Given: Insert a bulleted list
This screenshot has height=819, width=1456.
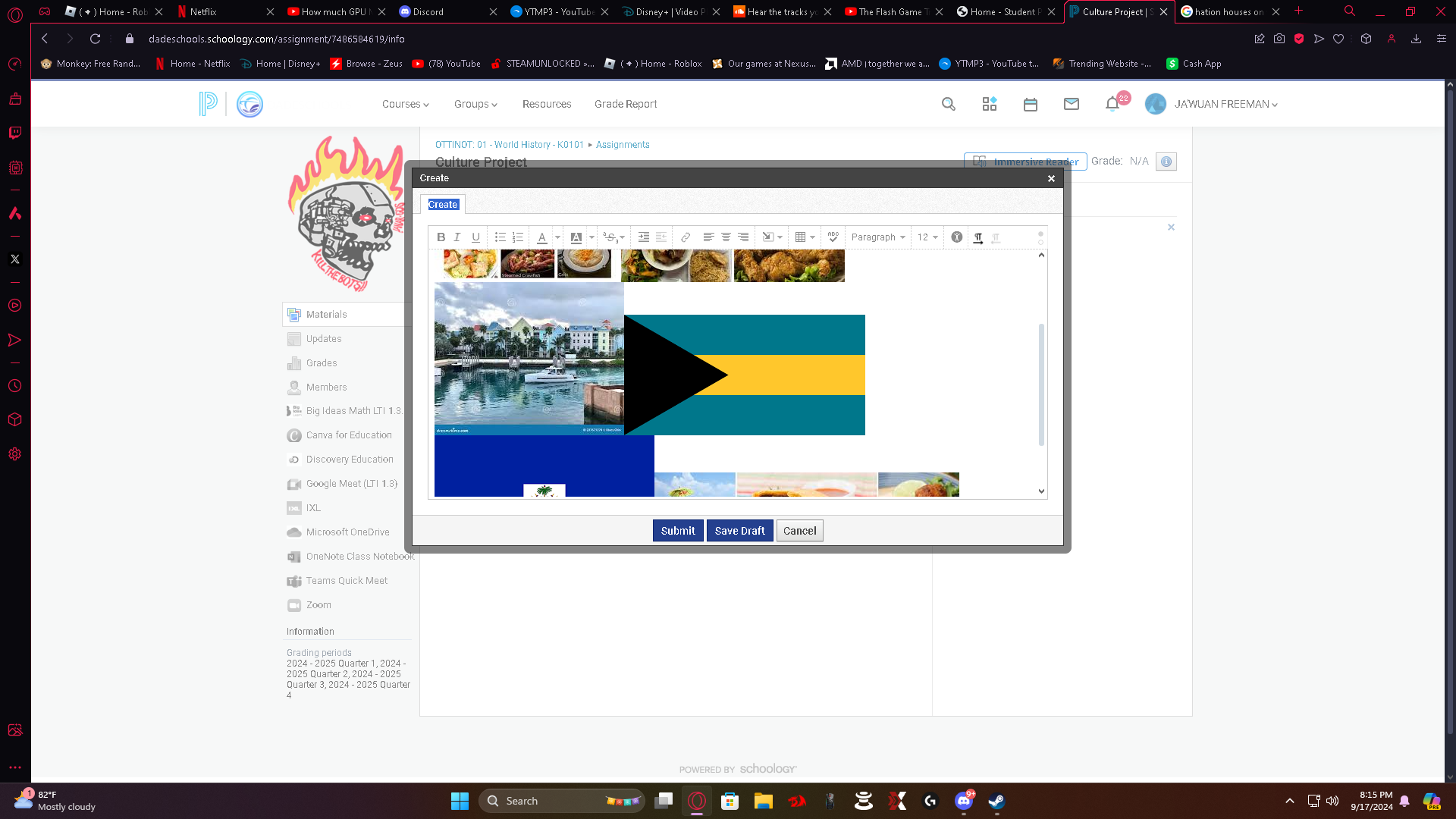Looking at the screenshot, I should pyautogui.click(x=500, y=237).
